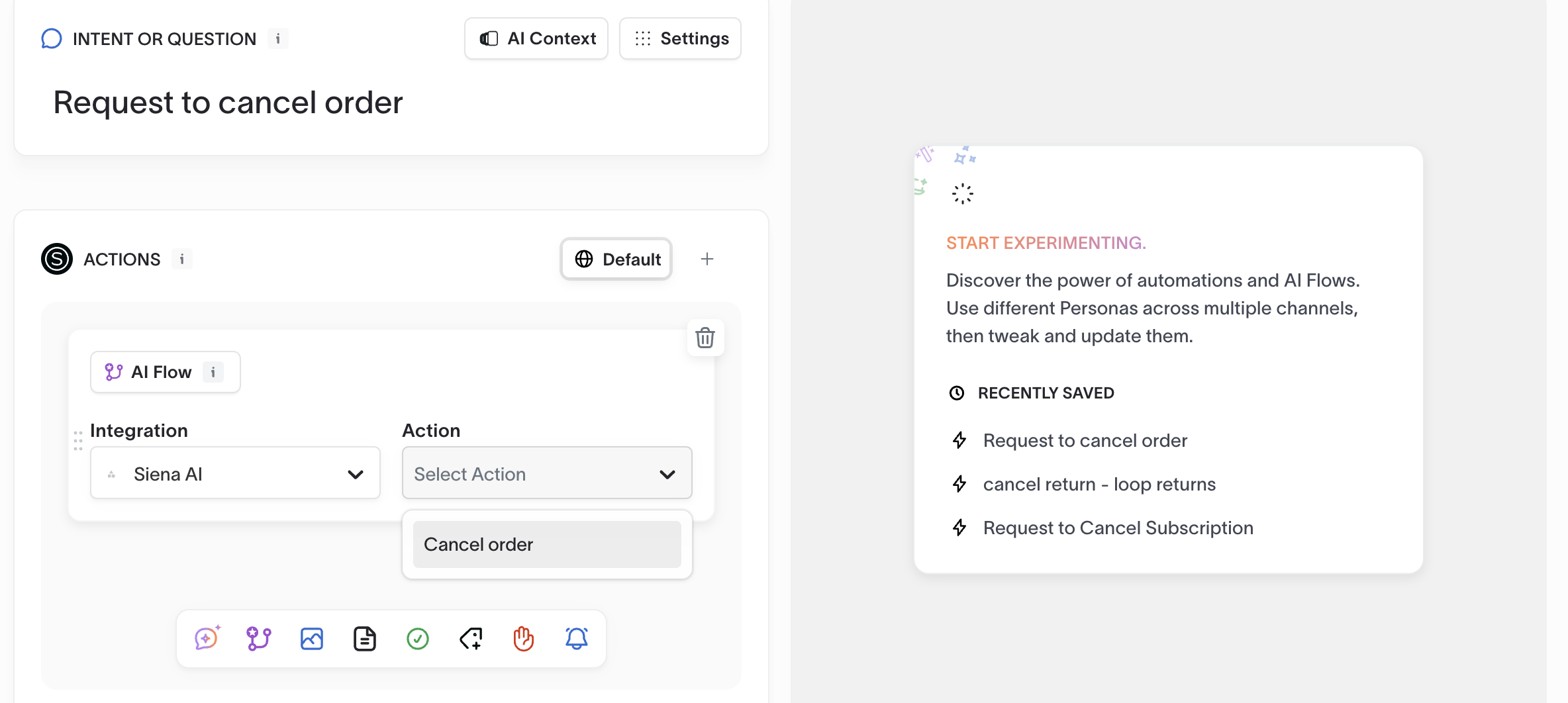The width and height of the screenshot is (1568, 703).
Task: Open the Settings button
Action: point(680,38)
